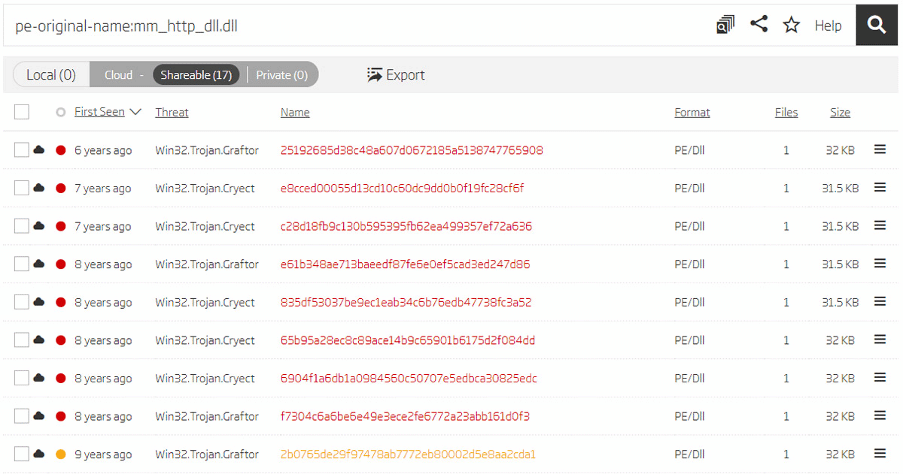This screenshot has height=474, width=904.
Task: Click orange status dot on 2b0765de row
Action: click(61, 454)
